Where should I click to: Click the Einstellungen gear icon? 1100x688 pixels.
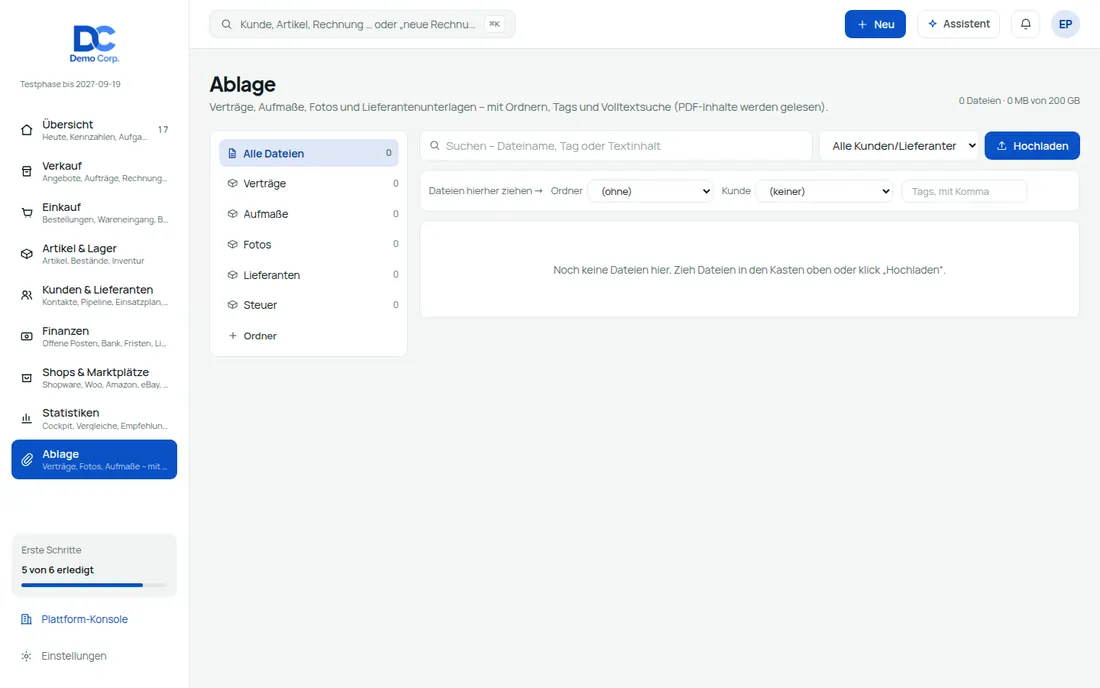point(26,656)
